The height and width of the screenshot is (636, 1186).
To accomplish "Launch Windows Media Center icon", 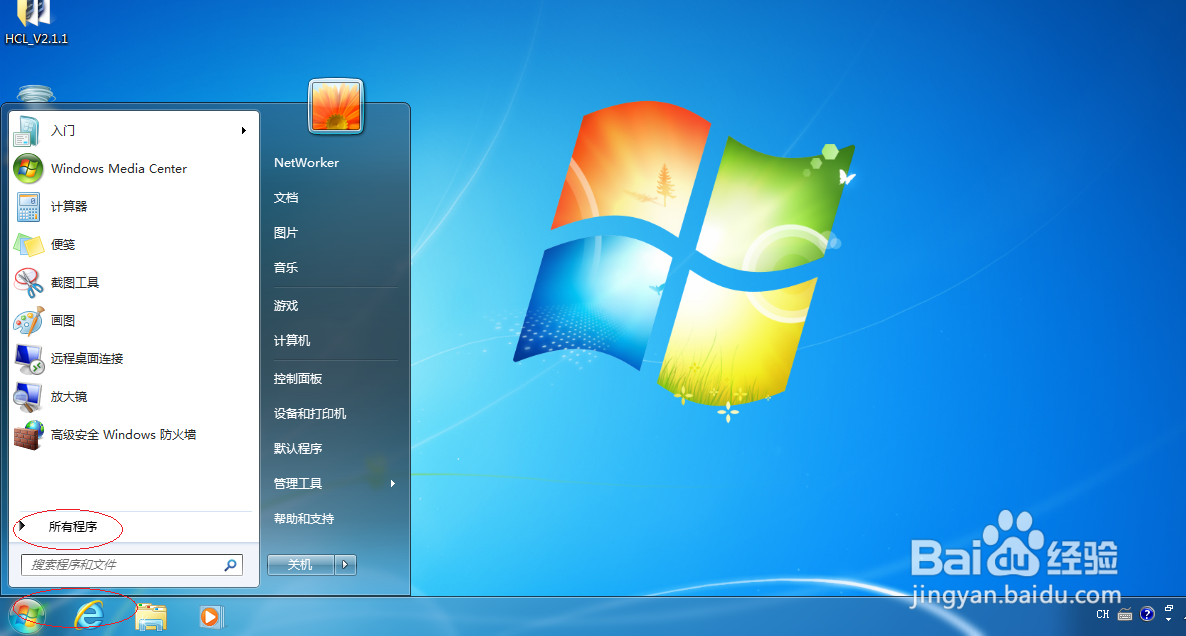I will [x=28, y=169].
